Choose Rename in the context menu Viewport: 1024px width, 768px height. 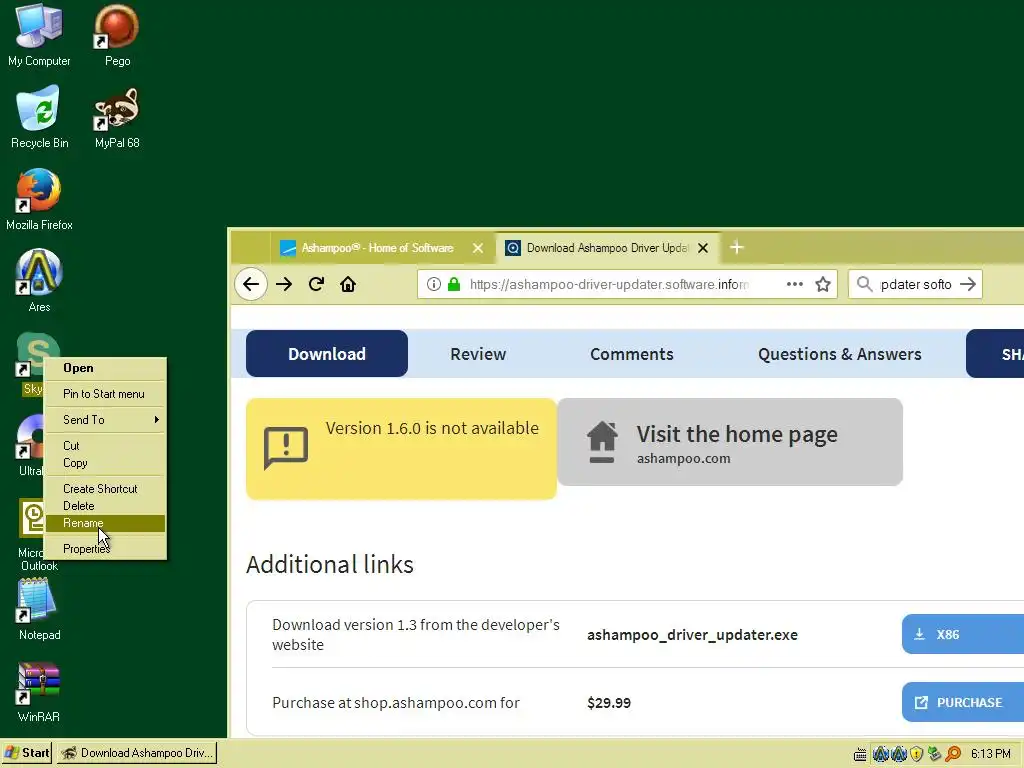tap(105, 523)
